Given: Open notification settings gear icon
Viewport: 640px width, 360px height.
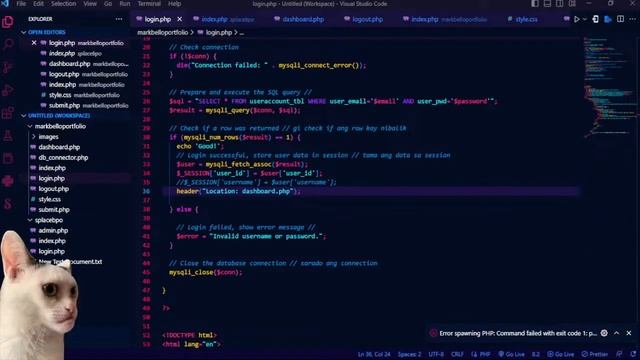Looking at the screenshot, I should click(604, 333).
